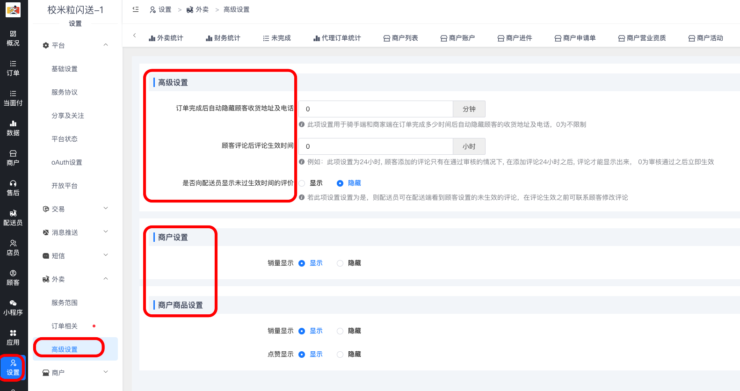The image size is (740, 391).
Task: Open the 售后 after-sales sidebar icon
Action: click(x=13, y=188)
